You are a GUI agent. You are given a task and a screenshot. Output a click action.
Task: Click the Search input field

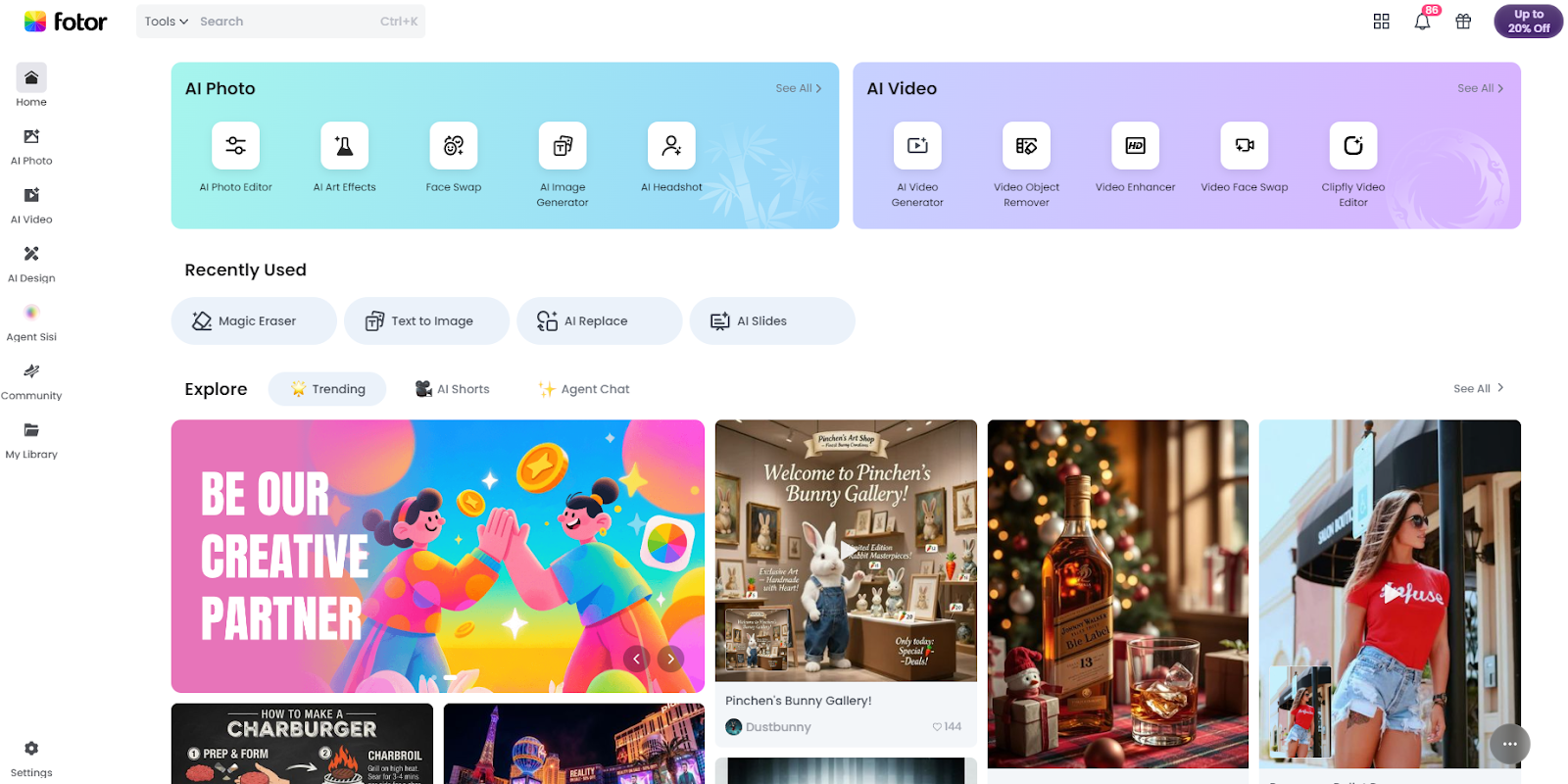[x=284, y=22]
